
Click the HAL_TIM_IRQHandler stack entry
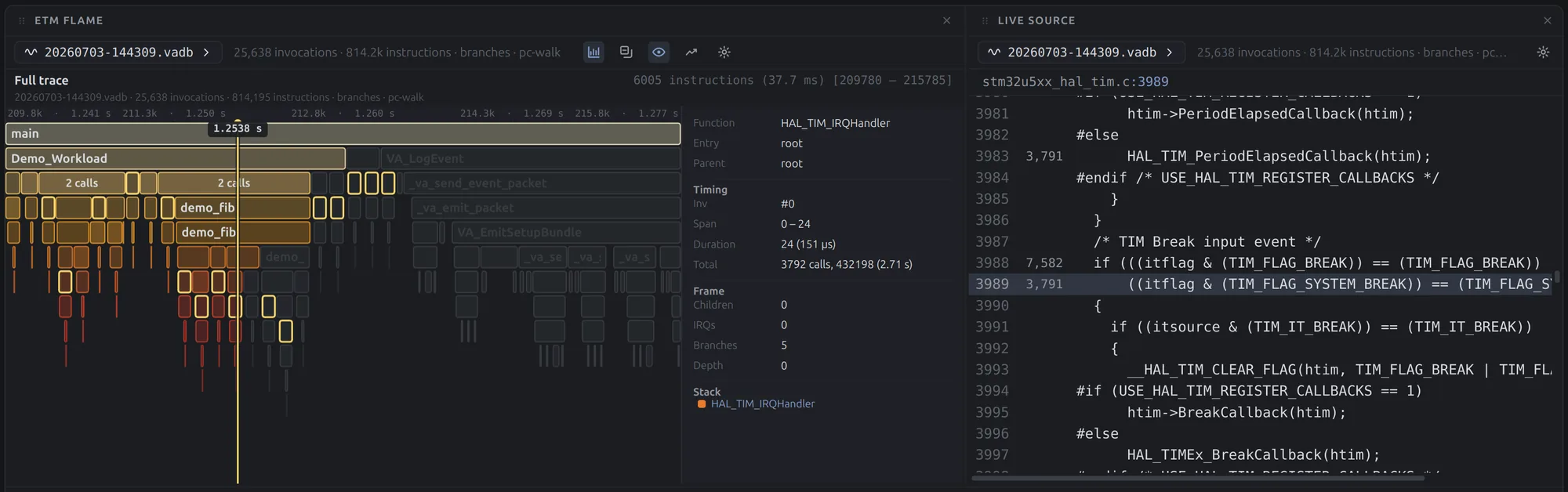(762, 404)
